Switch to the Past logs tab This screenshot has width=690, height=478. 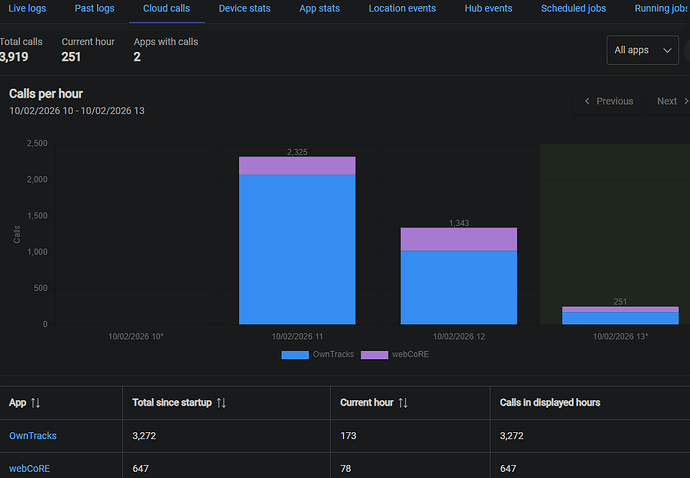click(x=94, y=8)
